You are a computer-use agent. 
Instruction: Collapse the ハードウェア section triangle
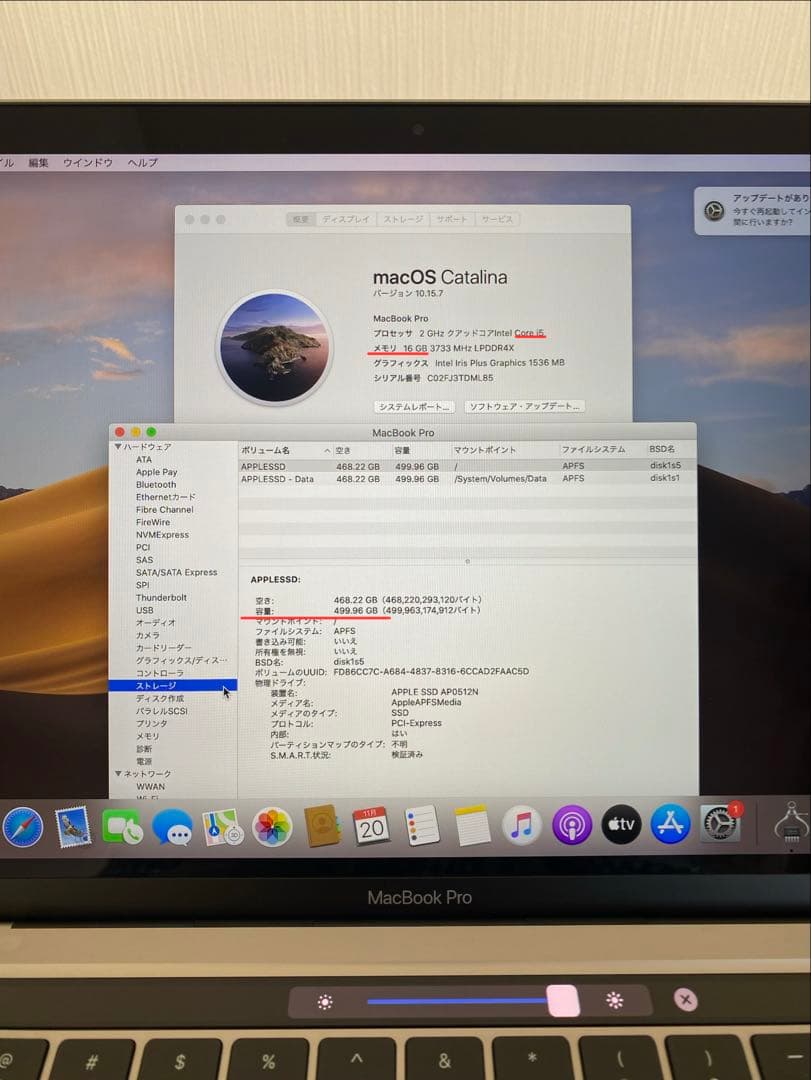click(117, 447)
